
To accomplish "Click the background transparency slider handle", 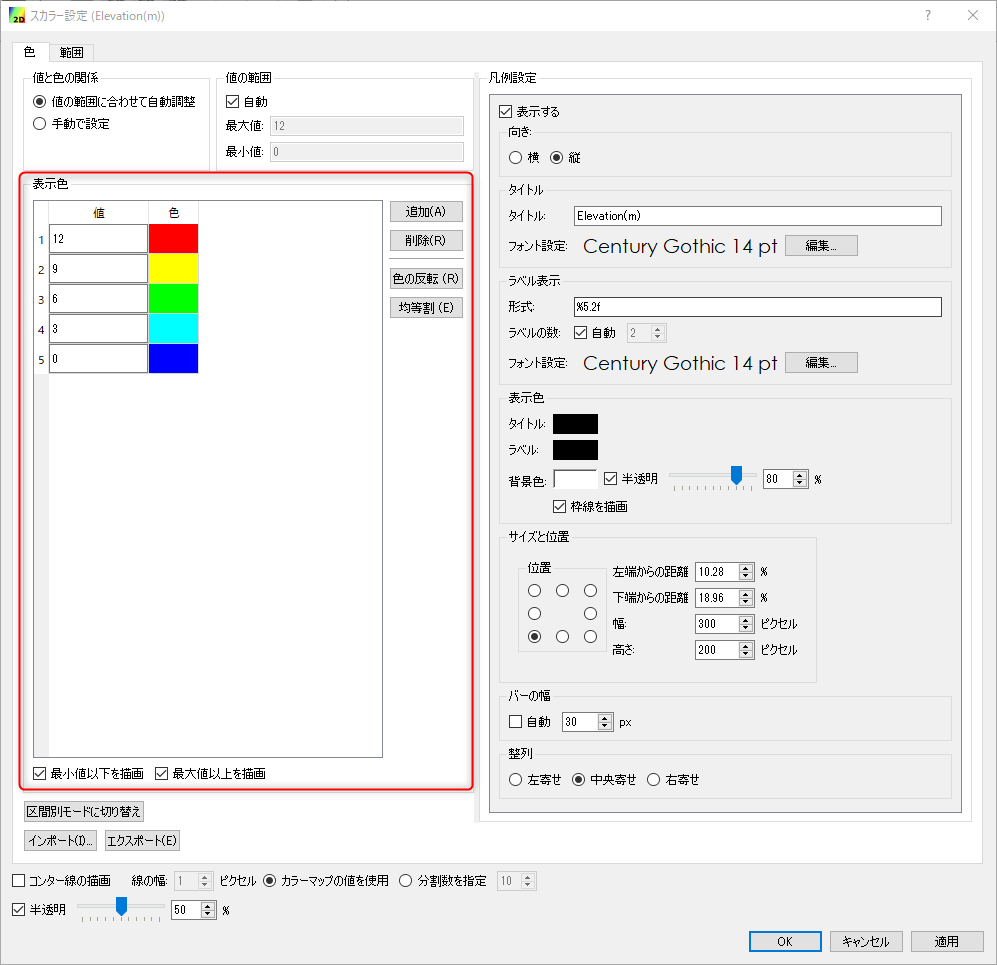I will [736, 475].
